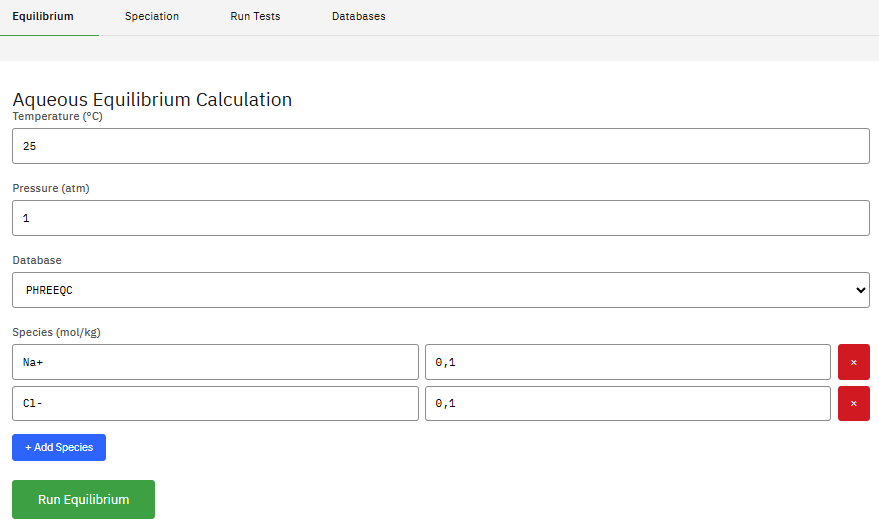Go to the Databases tab
The image size is (879, 530).
[x=358, y=17]
